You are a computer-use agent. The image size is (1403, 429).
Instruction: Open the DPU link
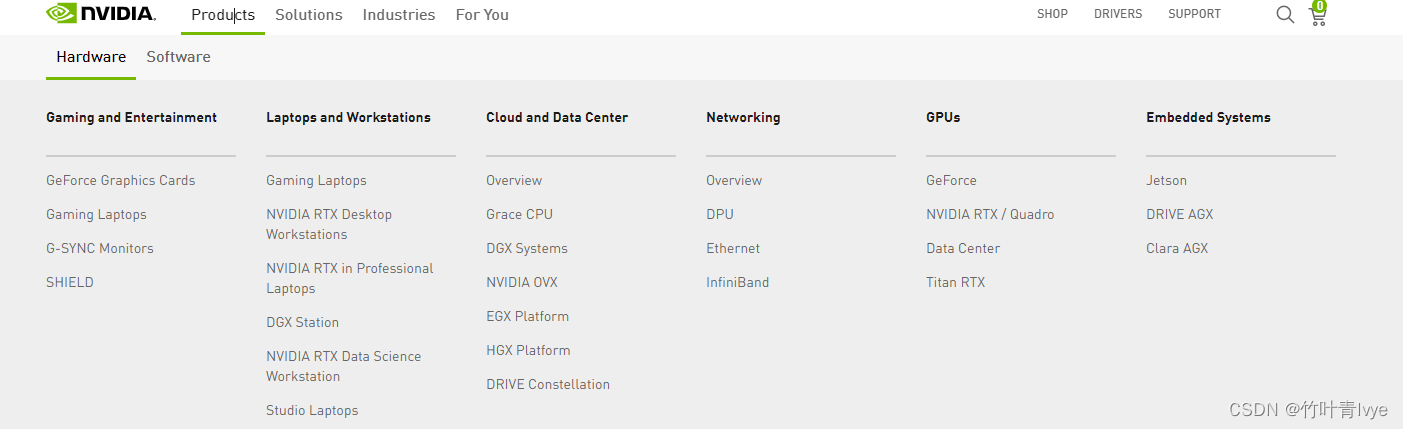pos(720,215)
